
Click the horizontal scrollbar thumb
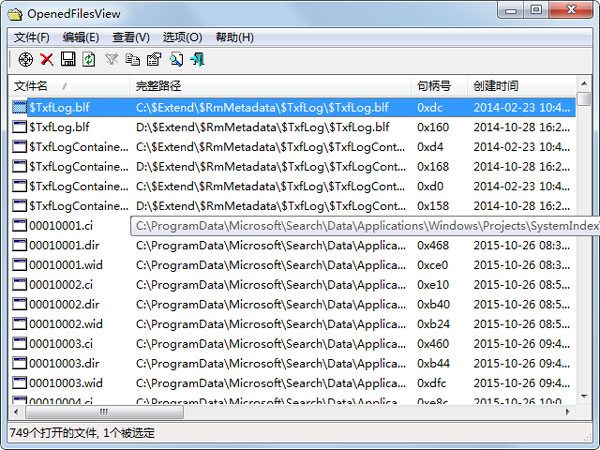point(104,412)
